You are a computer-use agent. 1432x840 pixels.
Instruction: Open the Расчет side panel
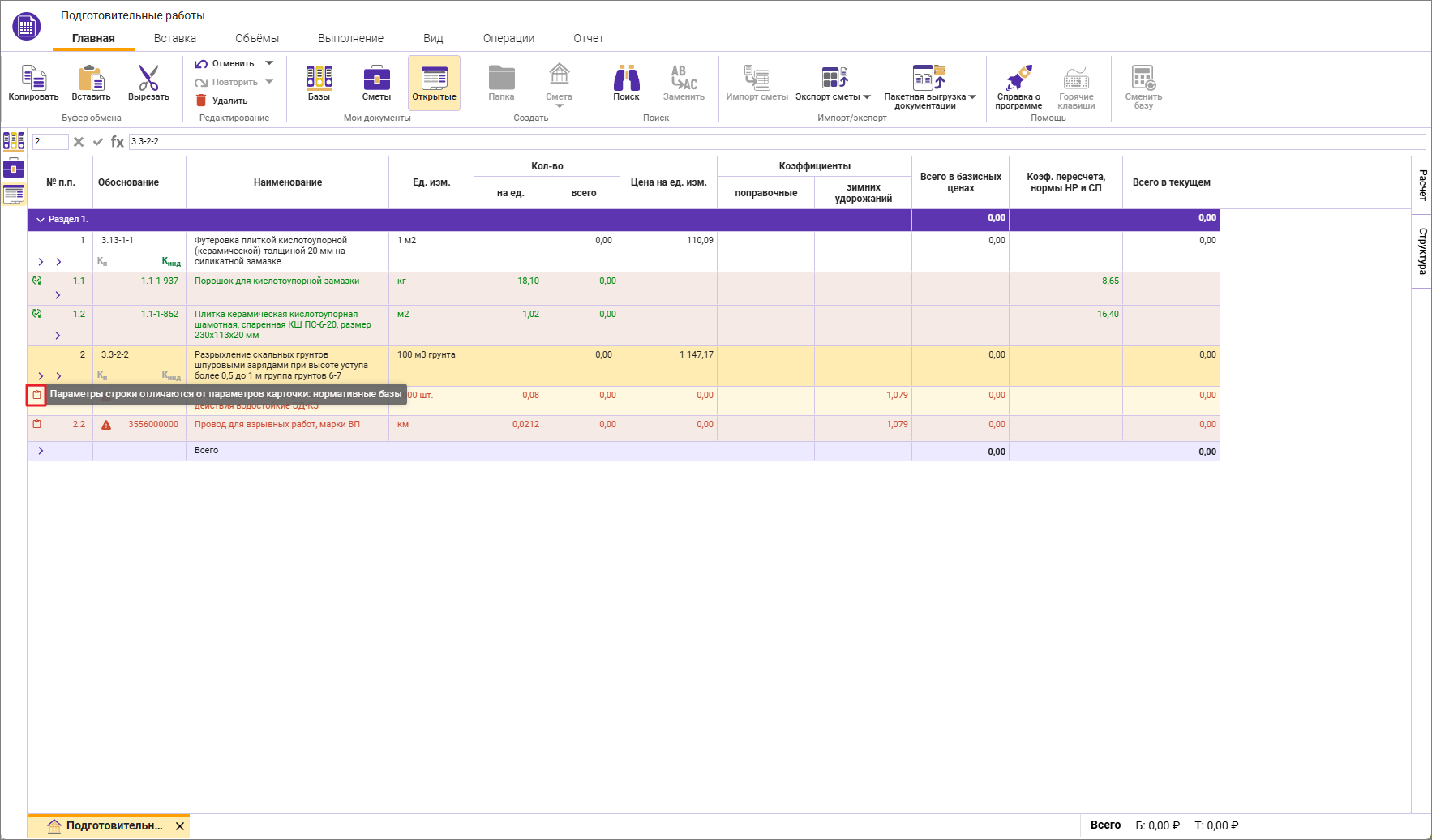(1421, 185)
